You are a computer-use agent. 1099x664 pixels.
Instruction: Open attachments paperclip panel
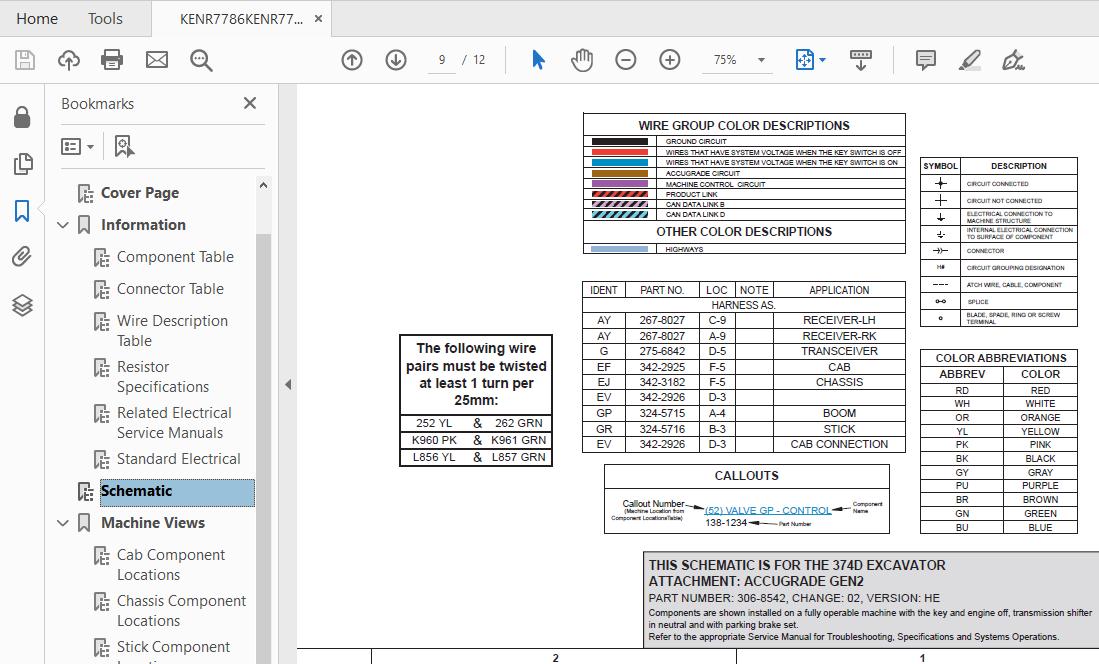tap(22, 257)
